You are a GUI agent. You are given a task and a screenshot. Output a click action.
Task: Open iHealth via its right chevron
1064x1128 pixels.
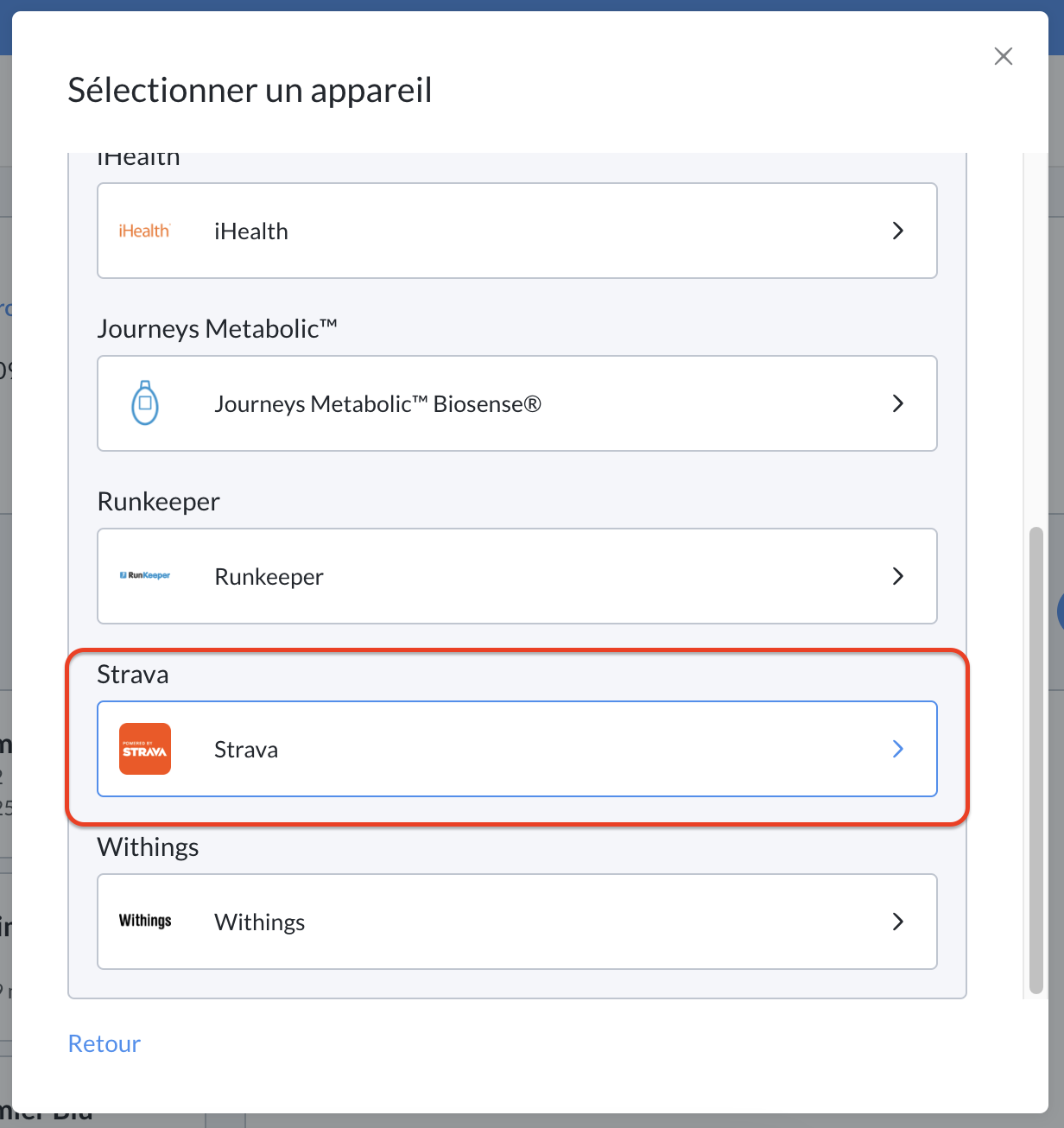(898, 231)
